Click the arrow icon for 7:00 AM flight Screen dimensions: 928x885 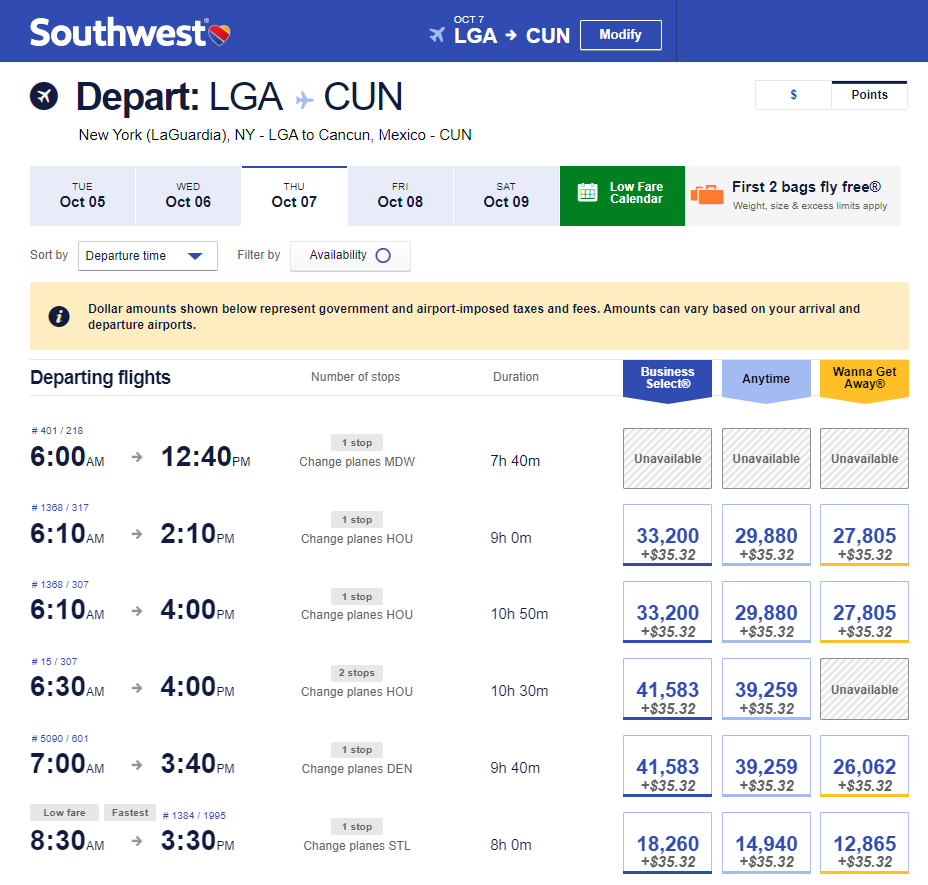tap(137, 763)
